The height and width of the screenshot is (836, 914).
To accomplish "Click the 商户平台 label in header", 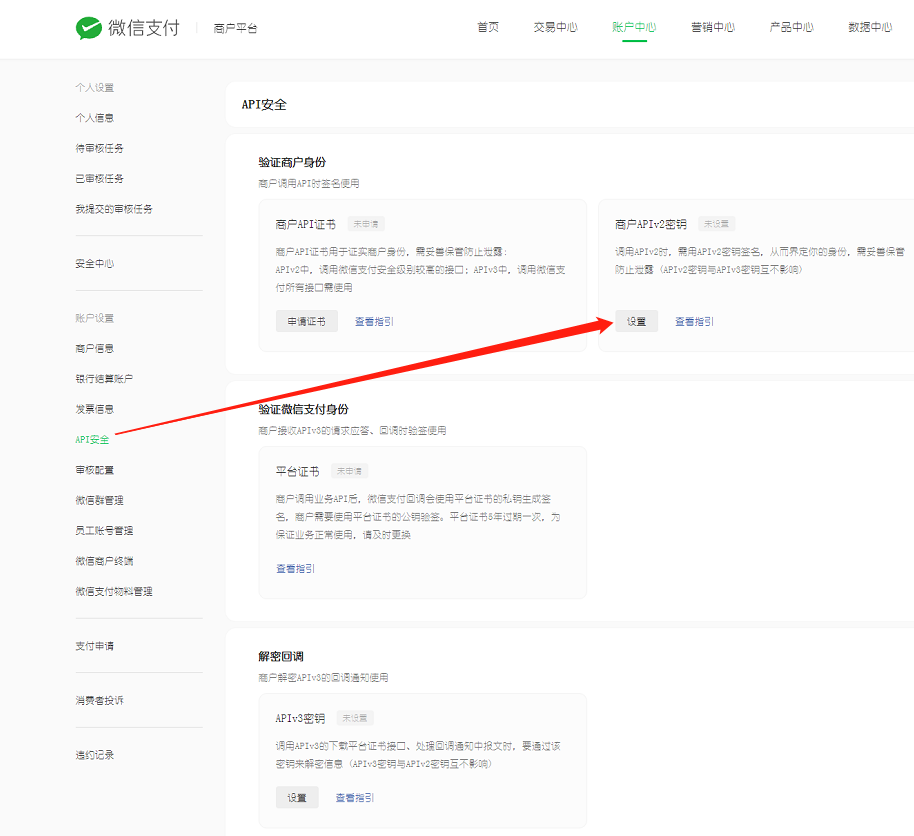I will coord(235,29).
